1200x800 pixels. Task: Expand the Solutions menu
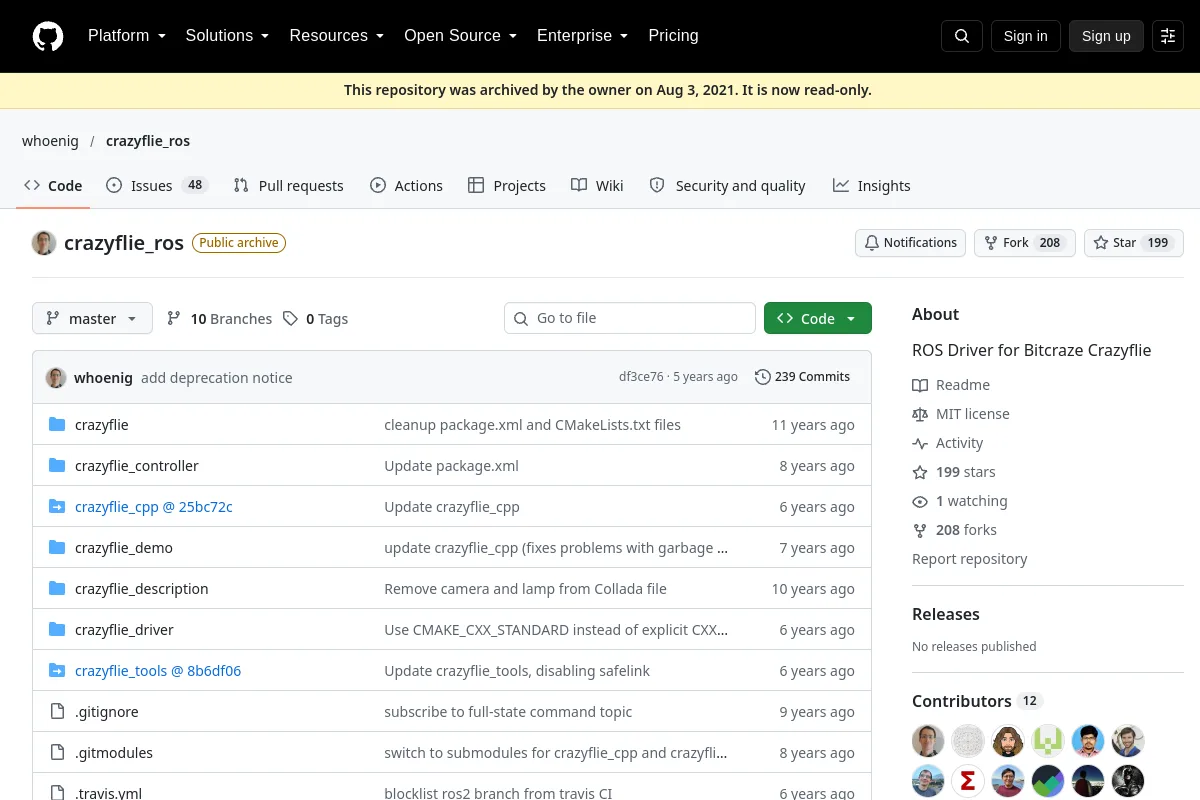tap(227, 36)
